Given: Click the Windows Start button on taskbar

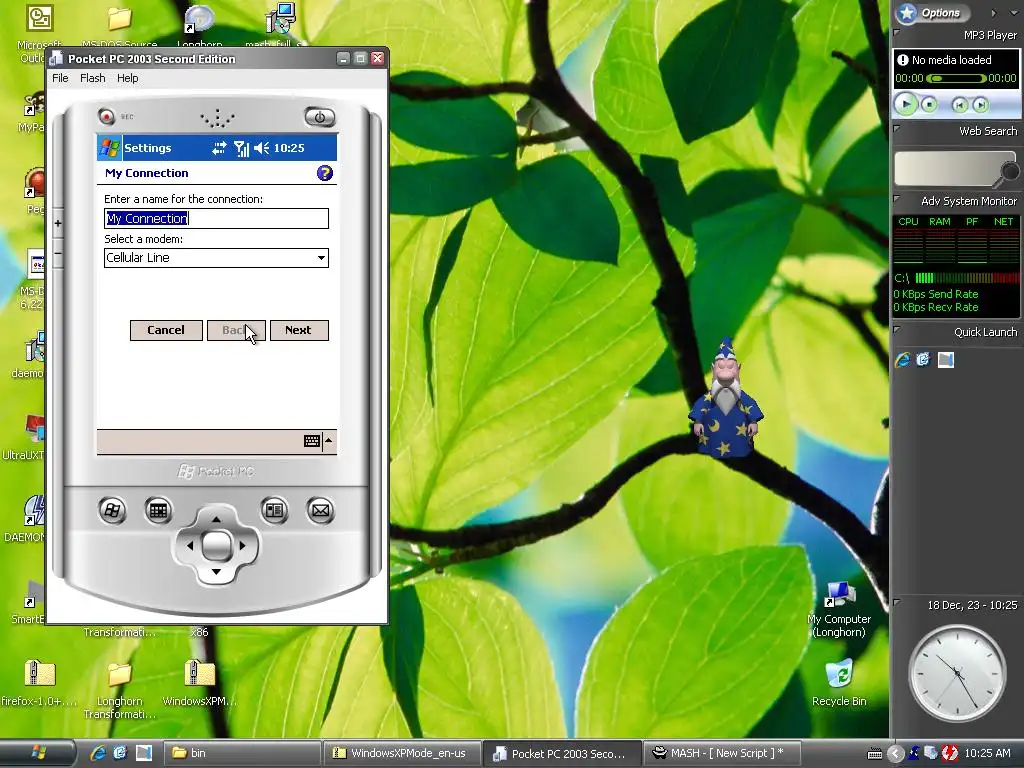Looking at the screenshot, I should [x=38, y=753].
